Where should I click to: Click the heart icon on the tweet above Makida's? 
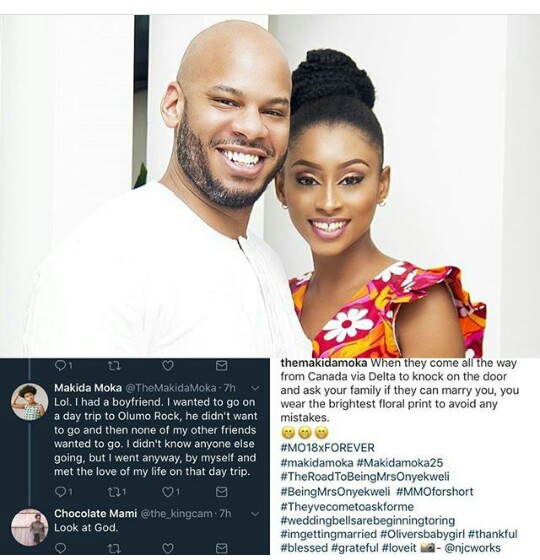(168, 365)
